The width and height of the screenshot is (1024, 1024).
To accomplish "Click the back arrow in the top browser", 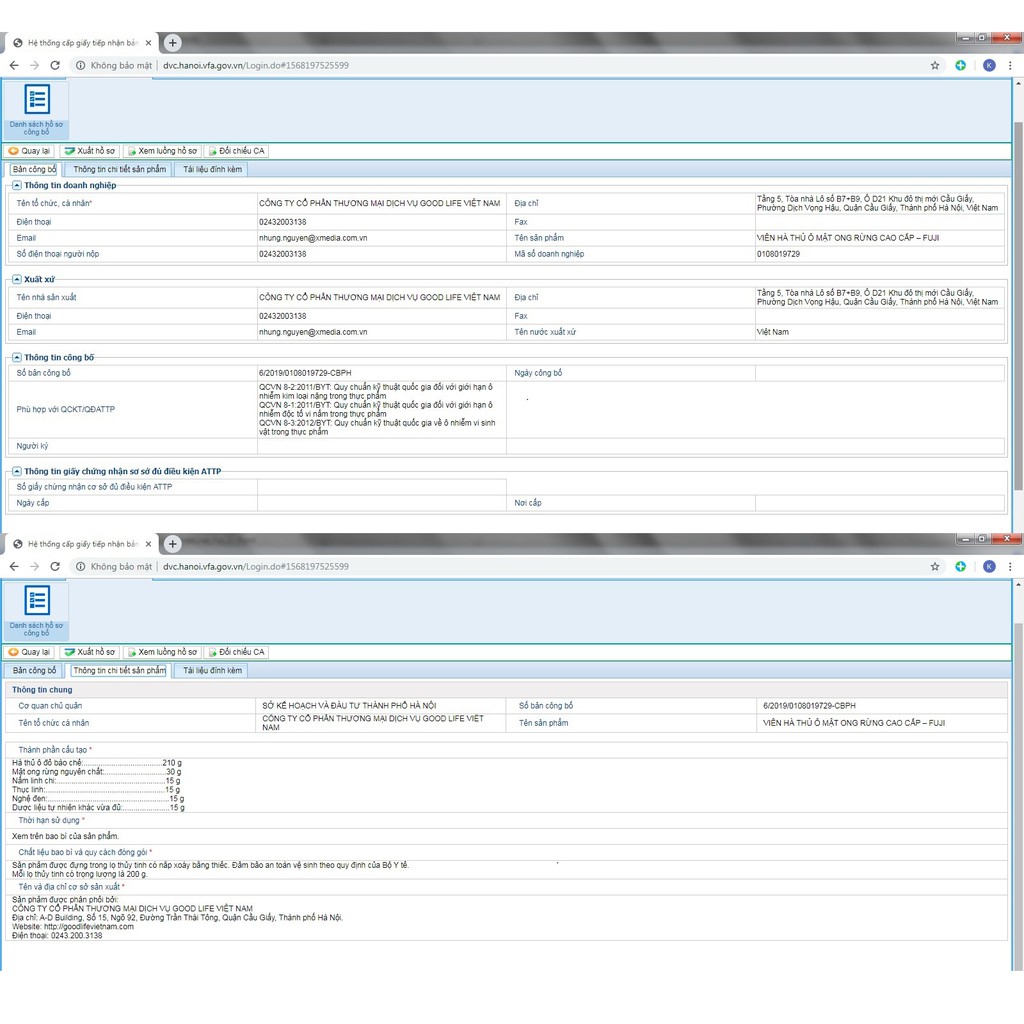I will (14, 65).
